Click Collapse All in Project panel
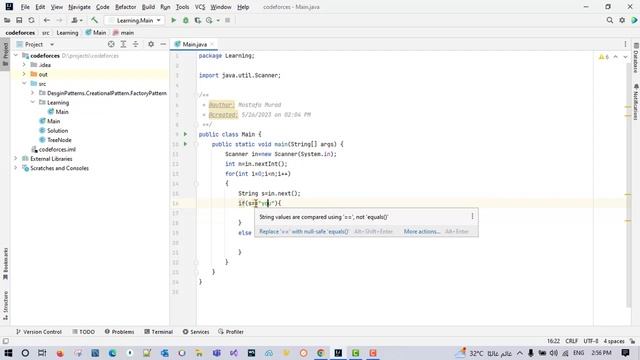The height and width of the screenshot is (360, 640). [x=136, y=44]
